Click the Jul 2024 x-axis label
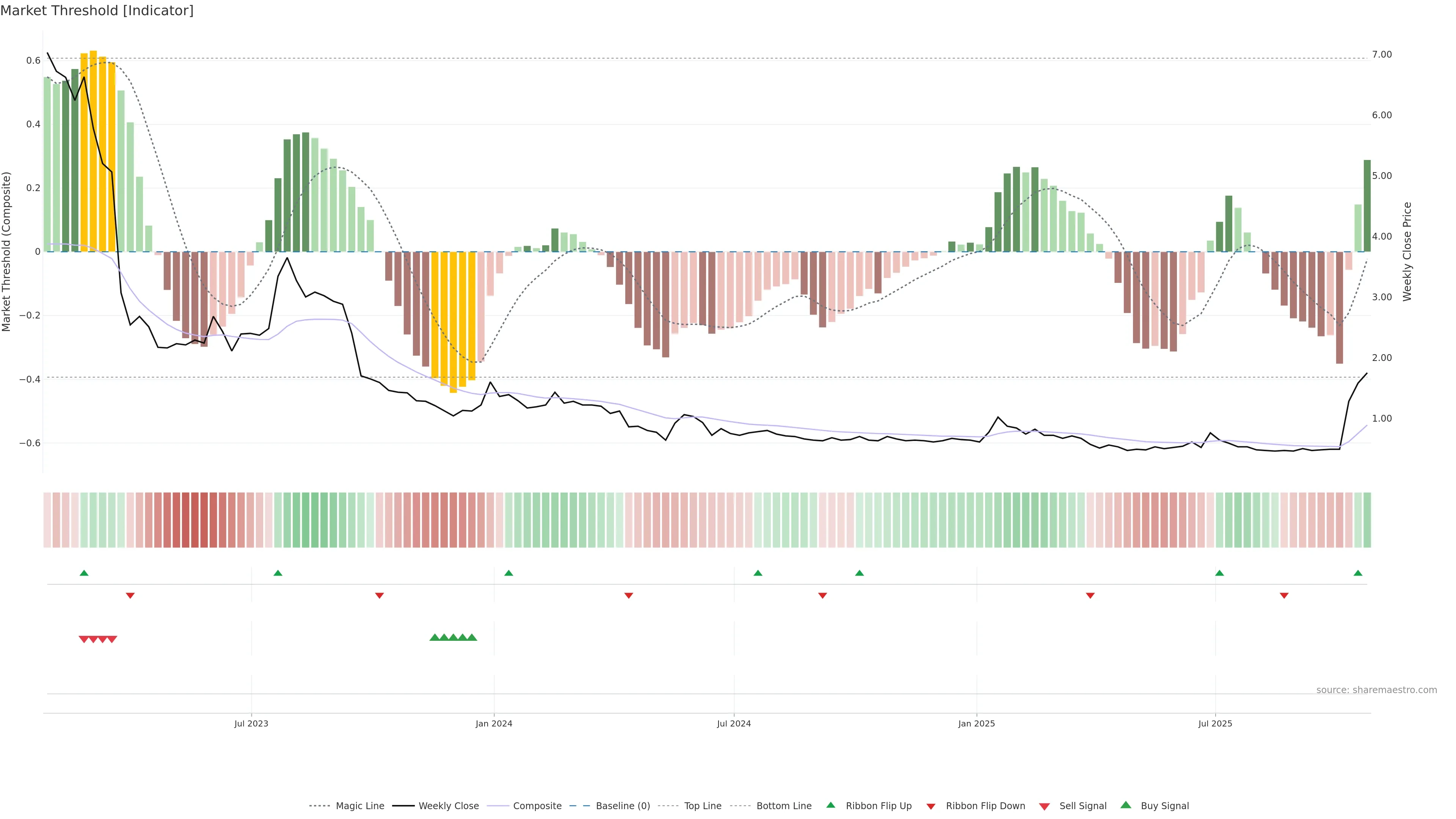1456x819 pixels. (x=734, y=723)
